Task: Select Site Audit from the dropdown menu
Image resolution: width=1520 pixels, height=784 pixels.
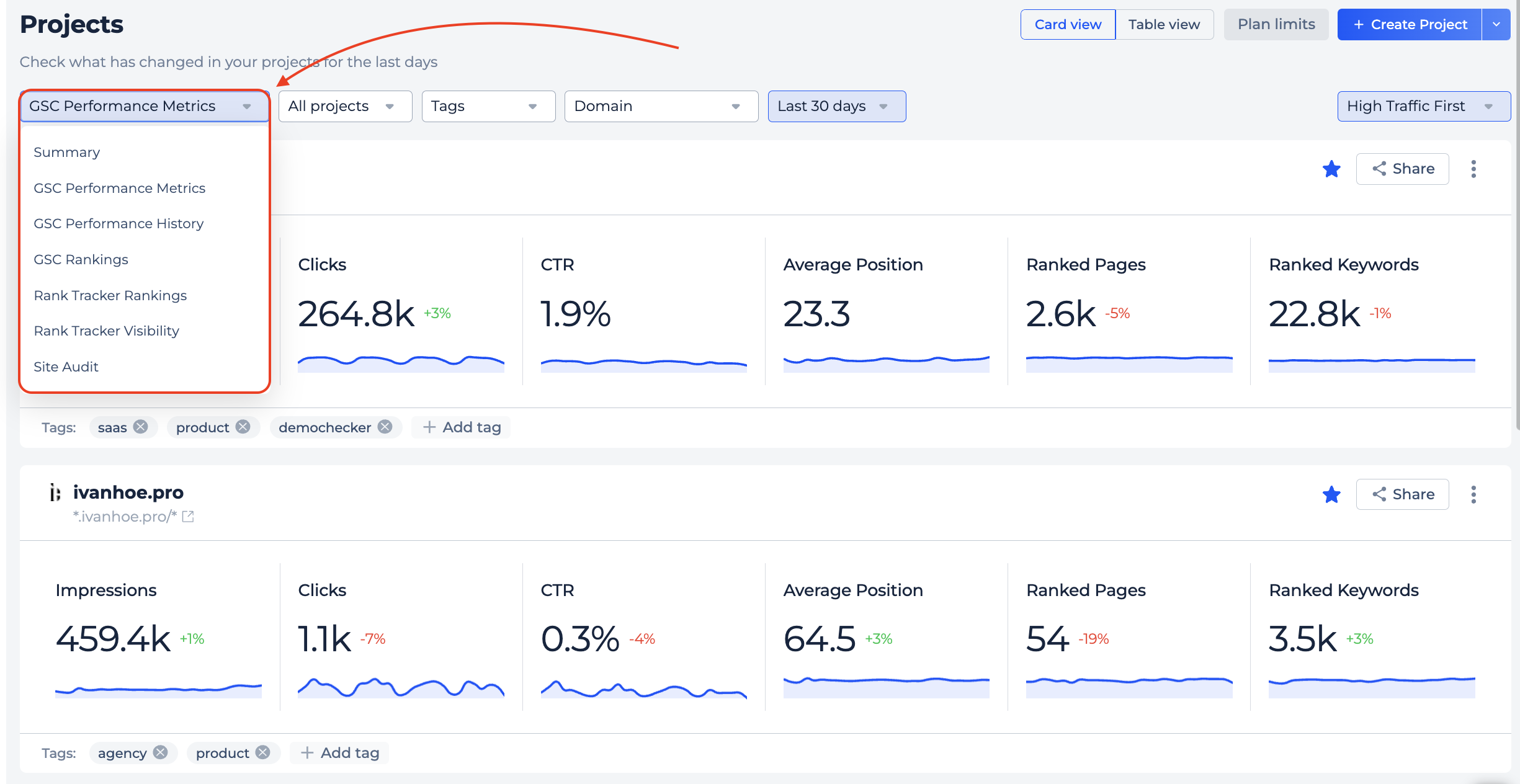Action: coord(66,366)
